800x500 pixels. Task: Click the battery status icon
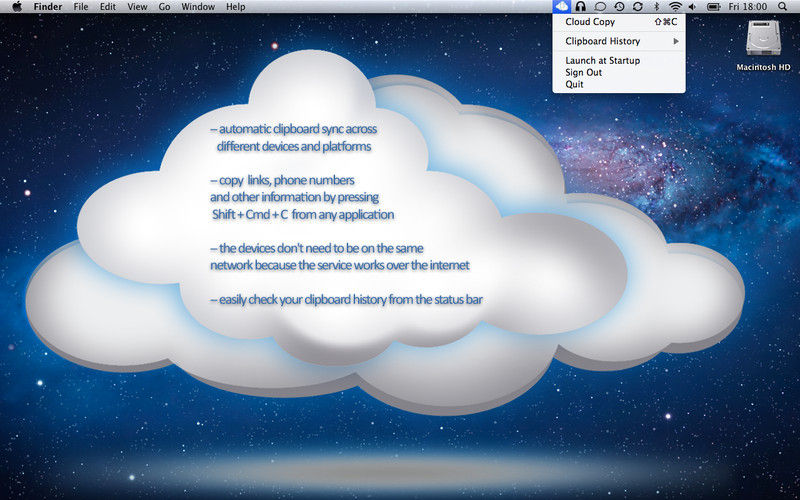pyautogui.click(x=714, y=7)
